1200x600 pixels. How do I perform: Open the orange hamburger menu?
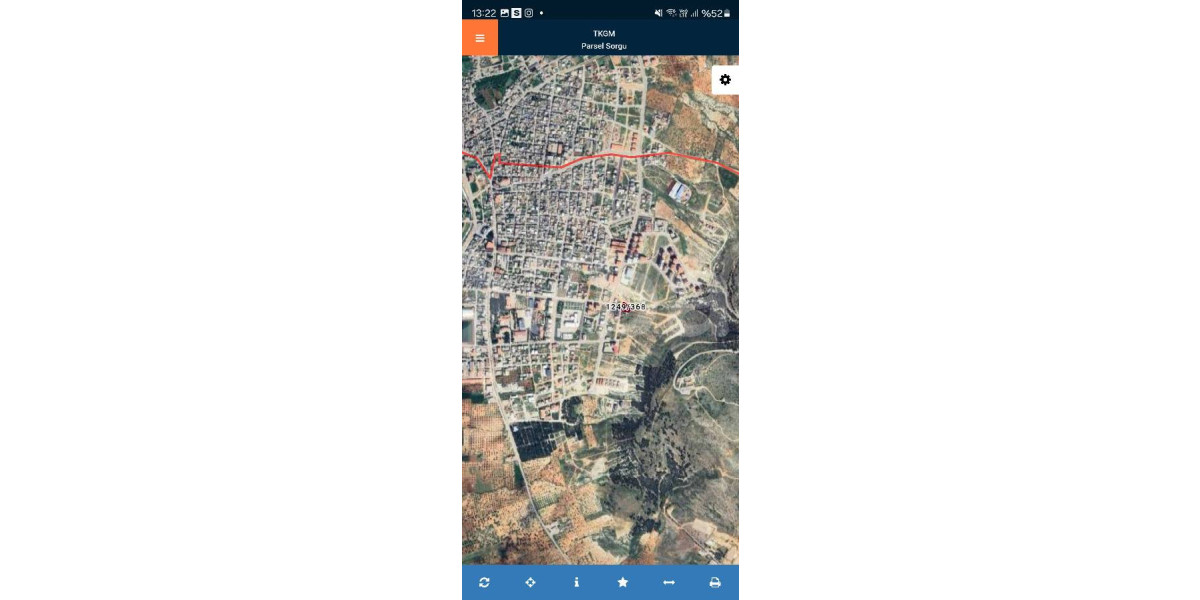pyautogui.click(x=480, y=38)
